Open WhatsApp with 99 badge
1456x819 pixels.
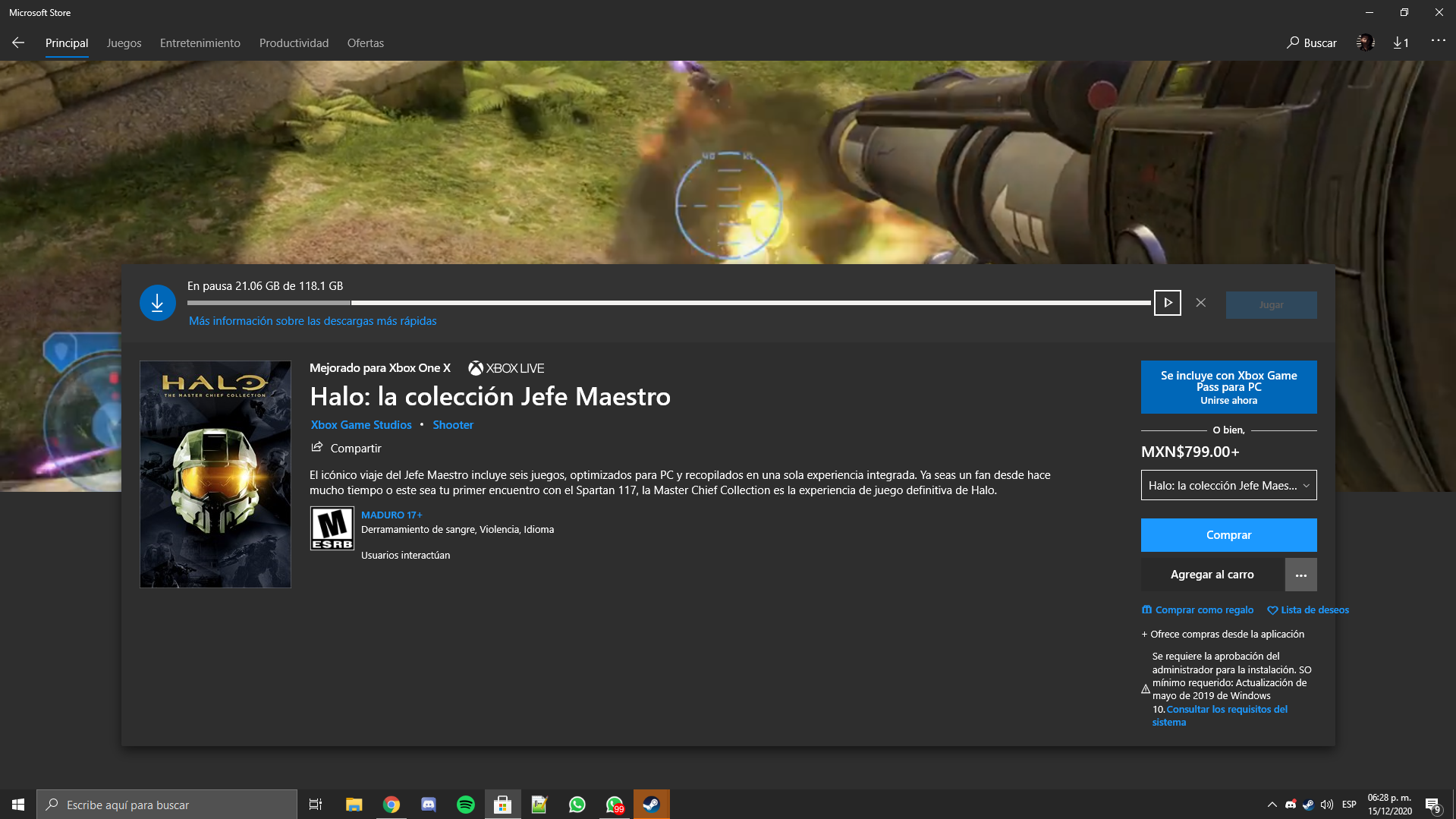pos(614,805)
